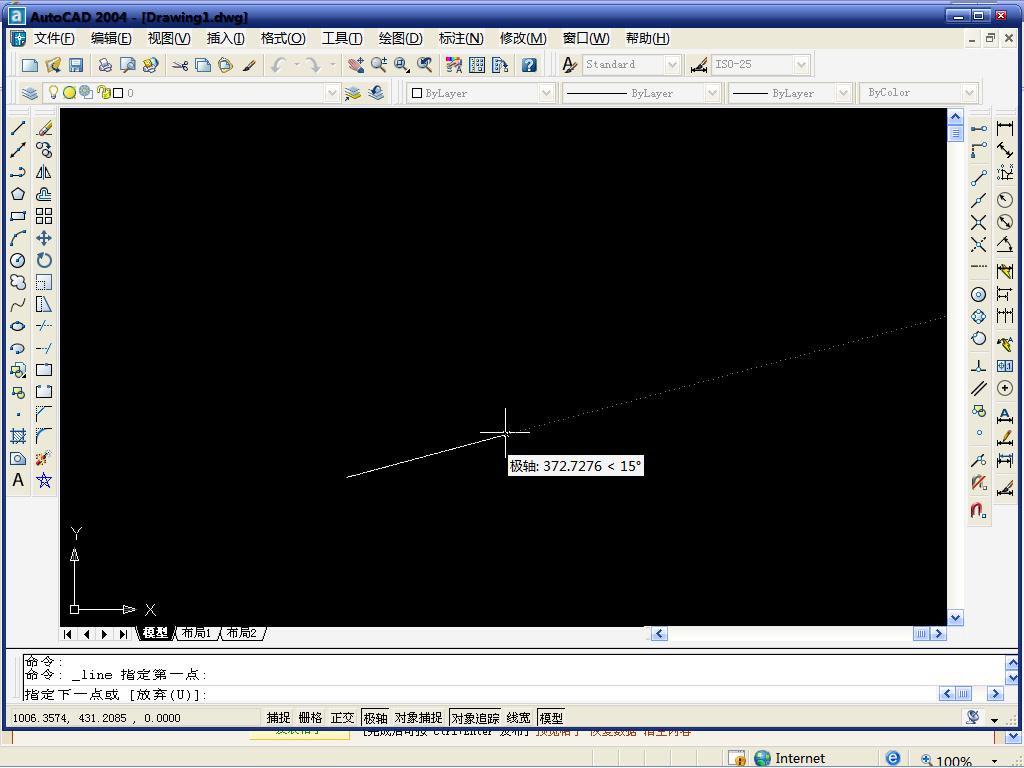
Task: Click the Help question mark icon
Action: [x=530, y=65]
